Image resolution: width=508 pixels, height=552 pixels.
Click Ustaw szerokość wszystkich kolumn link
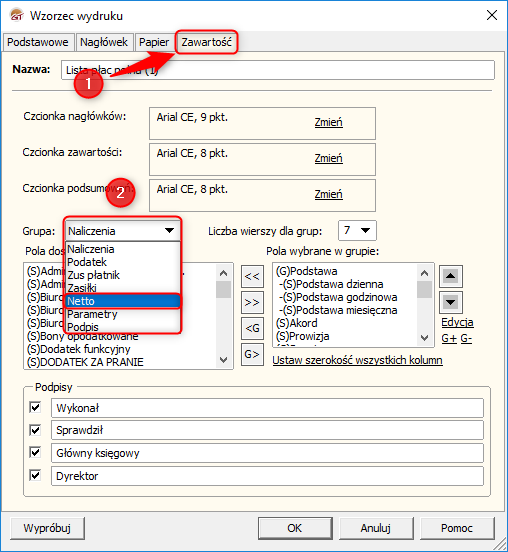pyautogui.click(x=357, y=360)
